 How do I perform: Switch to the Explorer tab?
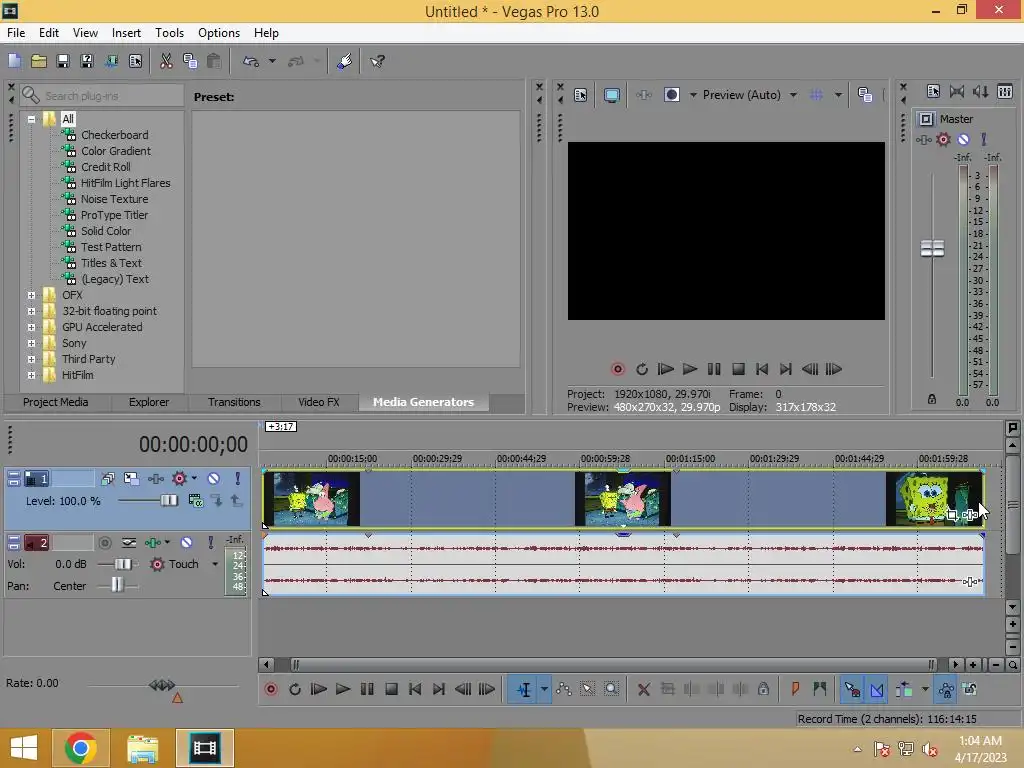[149, 402]
